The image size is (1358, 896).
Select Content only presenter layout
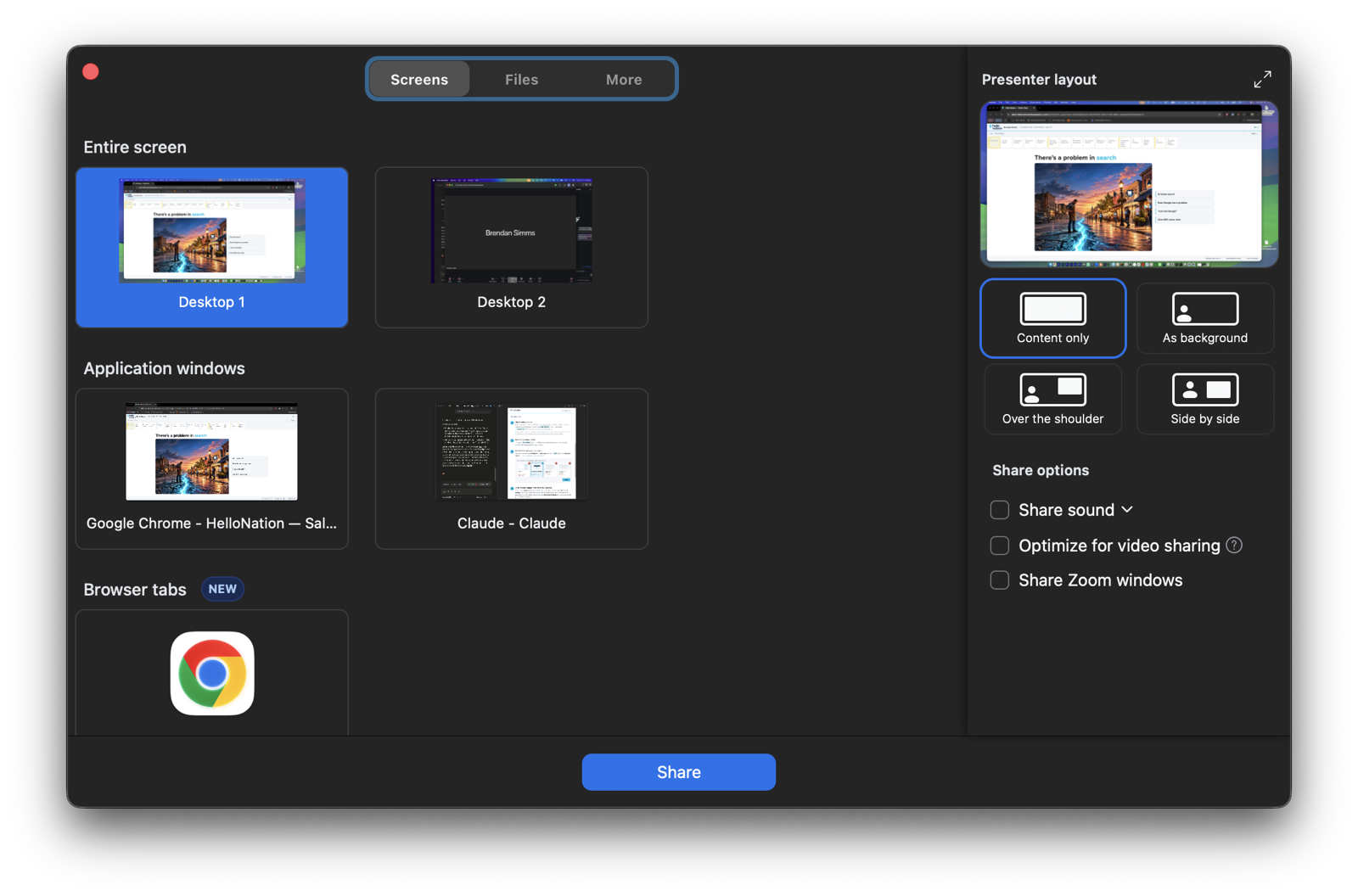(1052, 318)
